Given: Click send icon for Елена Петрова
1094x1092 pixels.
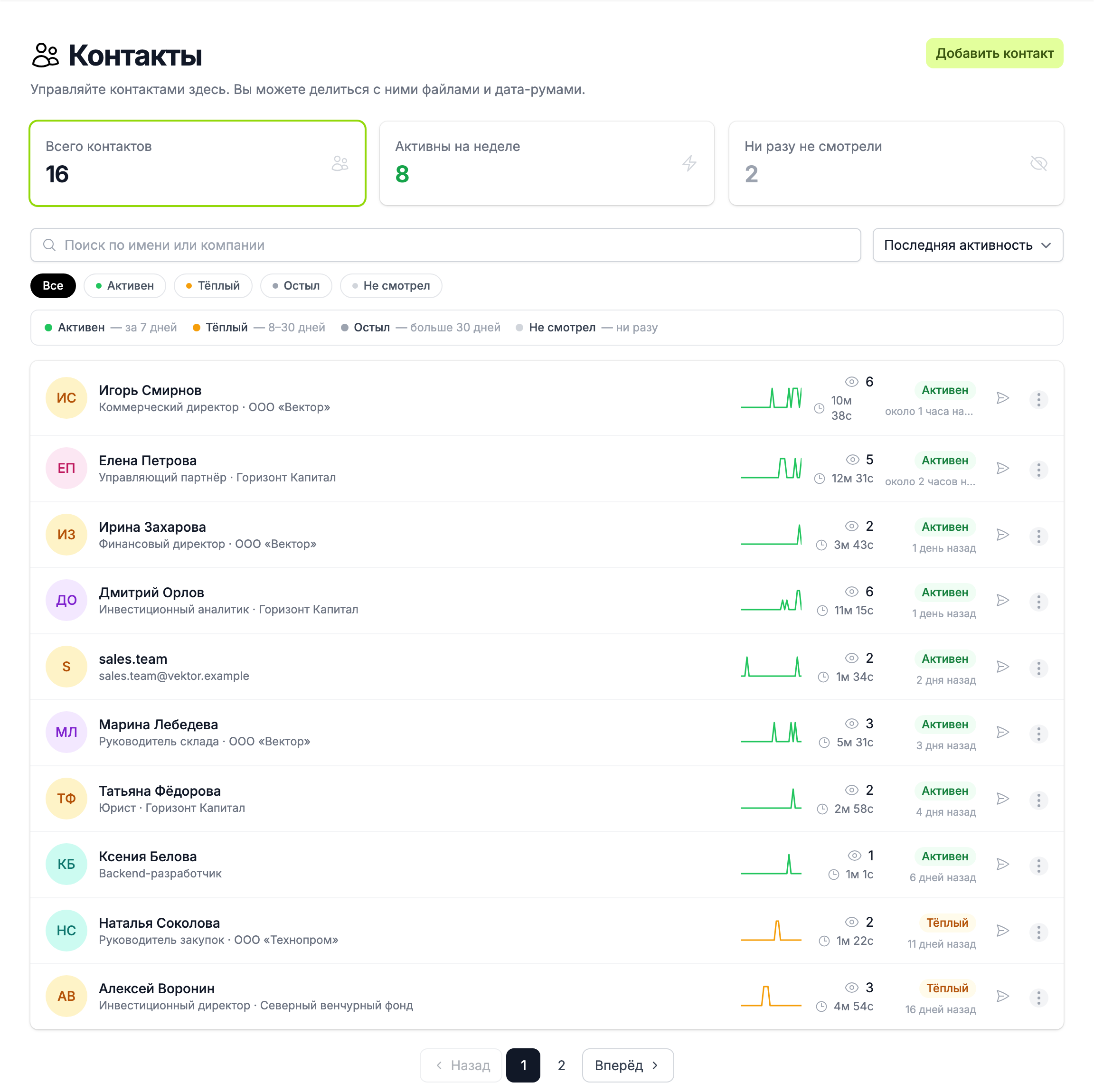Looking at the screenshot, I should (x=1003, y=468).
